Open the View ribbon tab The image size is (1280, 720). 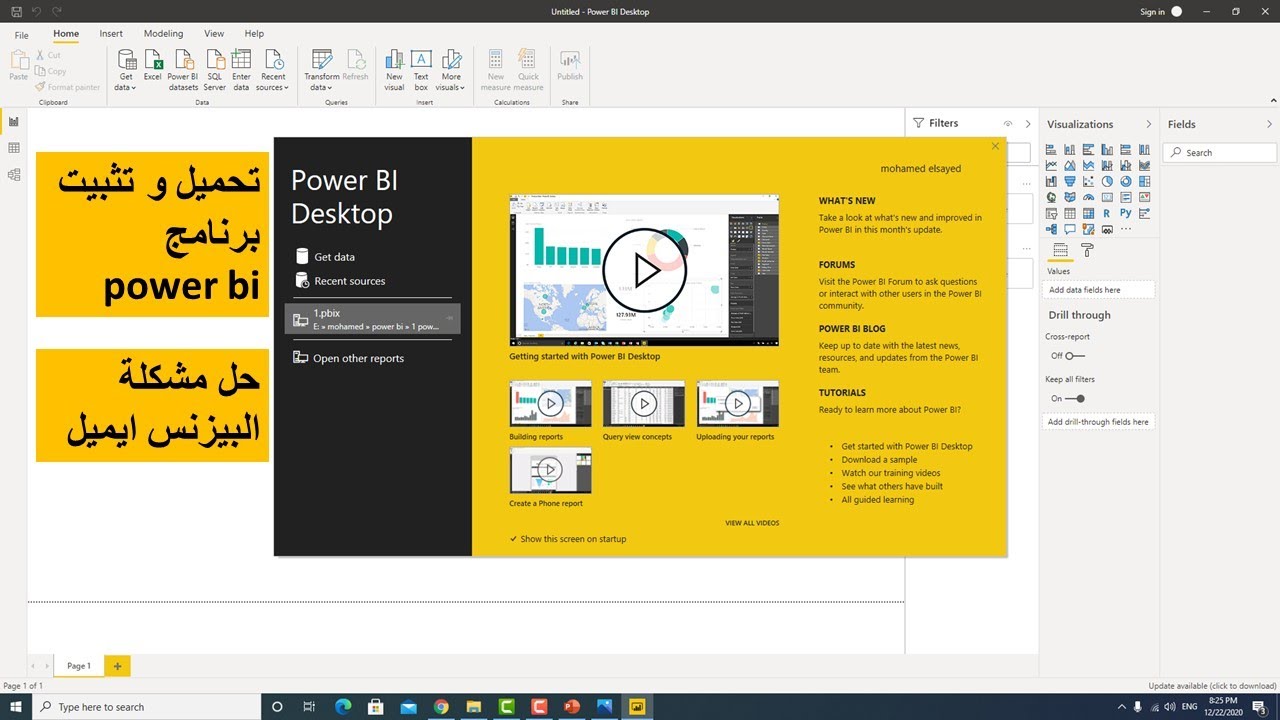[214, 34]
